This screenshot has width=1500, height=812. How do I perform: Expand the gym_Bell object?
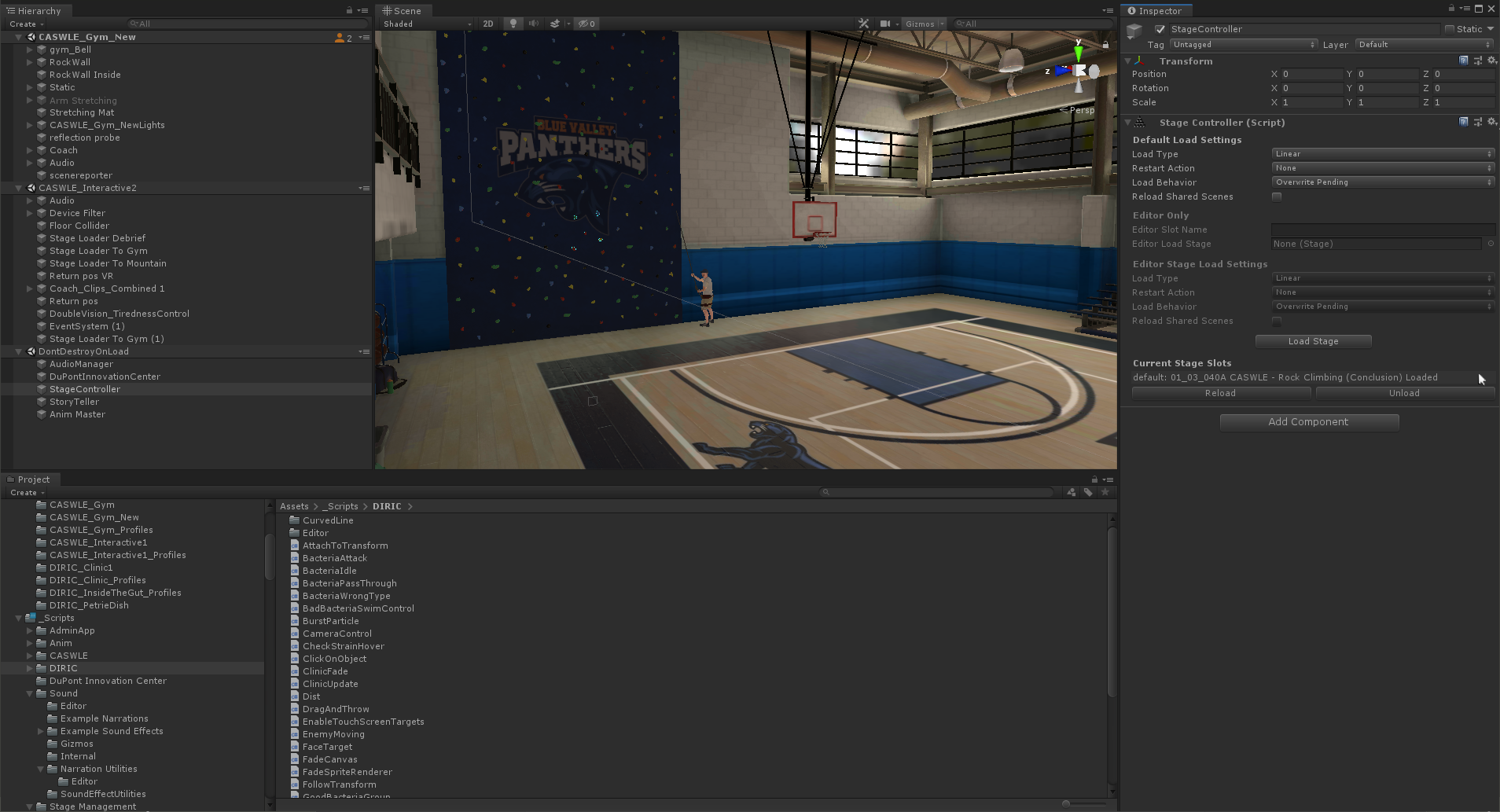click(x=30, y=50)
